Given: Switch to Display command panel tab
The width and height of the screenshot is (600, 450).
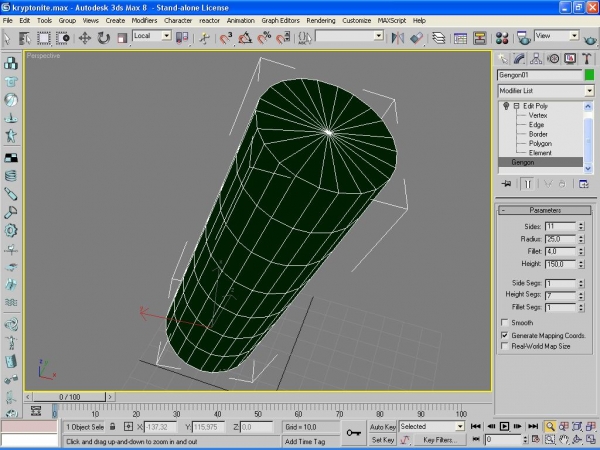Looking at the screenshot, I should (x=570, y=59).
